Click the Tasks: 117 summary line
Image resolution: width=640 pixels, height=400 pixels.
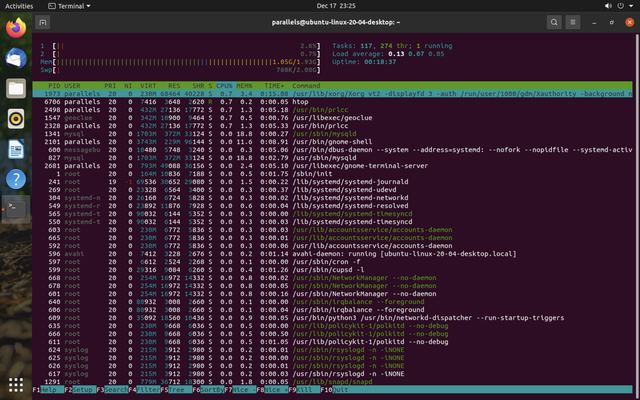[392, 46]
